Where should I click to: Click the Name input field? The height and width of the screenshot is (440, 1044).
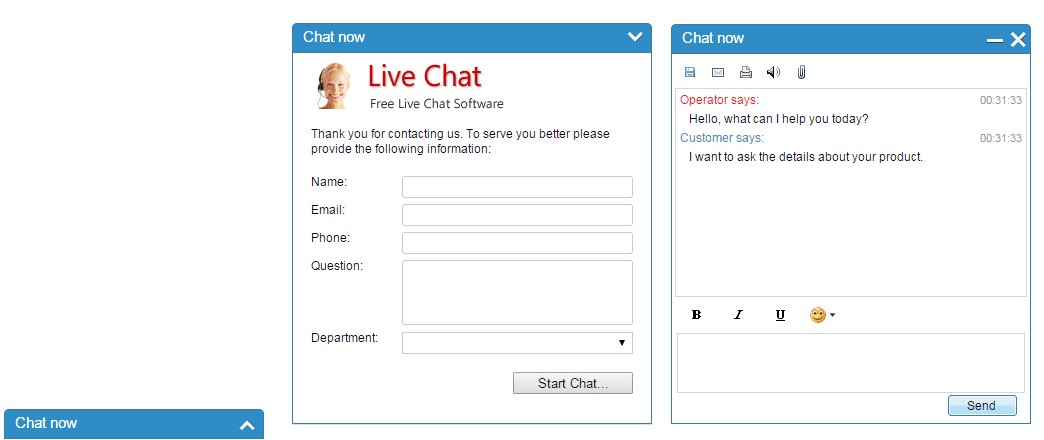coord(517,187)
